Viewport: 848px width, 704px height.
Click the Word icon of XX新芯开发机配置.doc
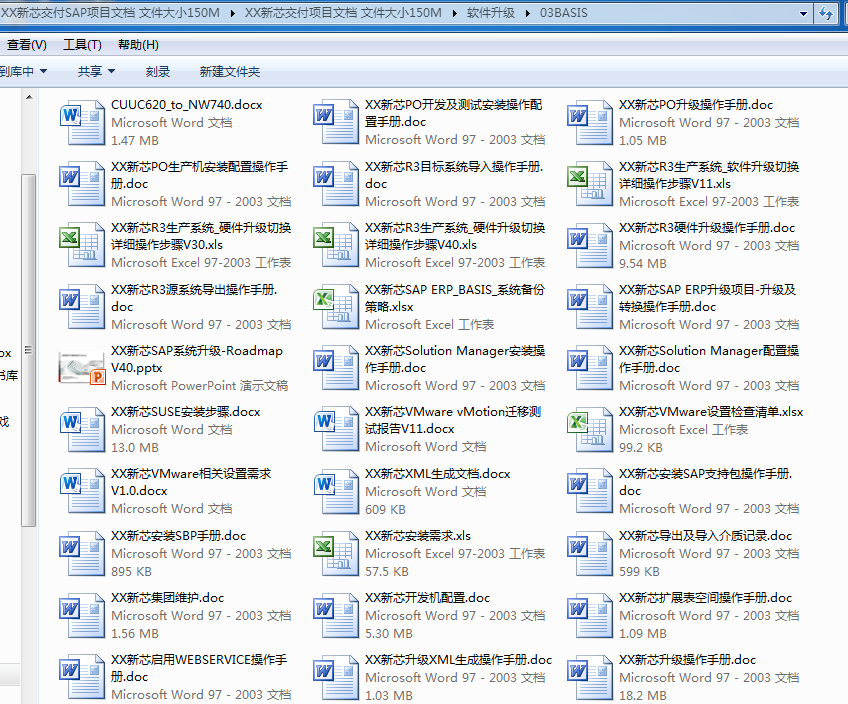[336, 615]
